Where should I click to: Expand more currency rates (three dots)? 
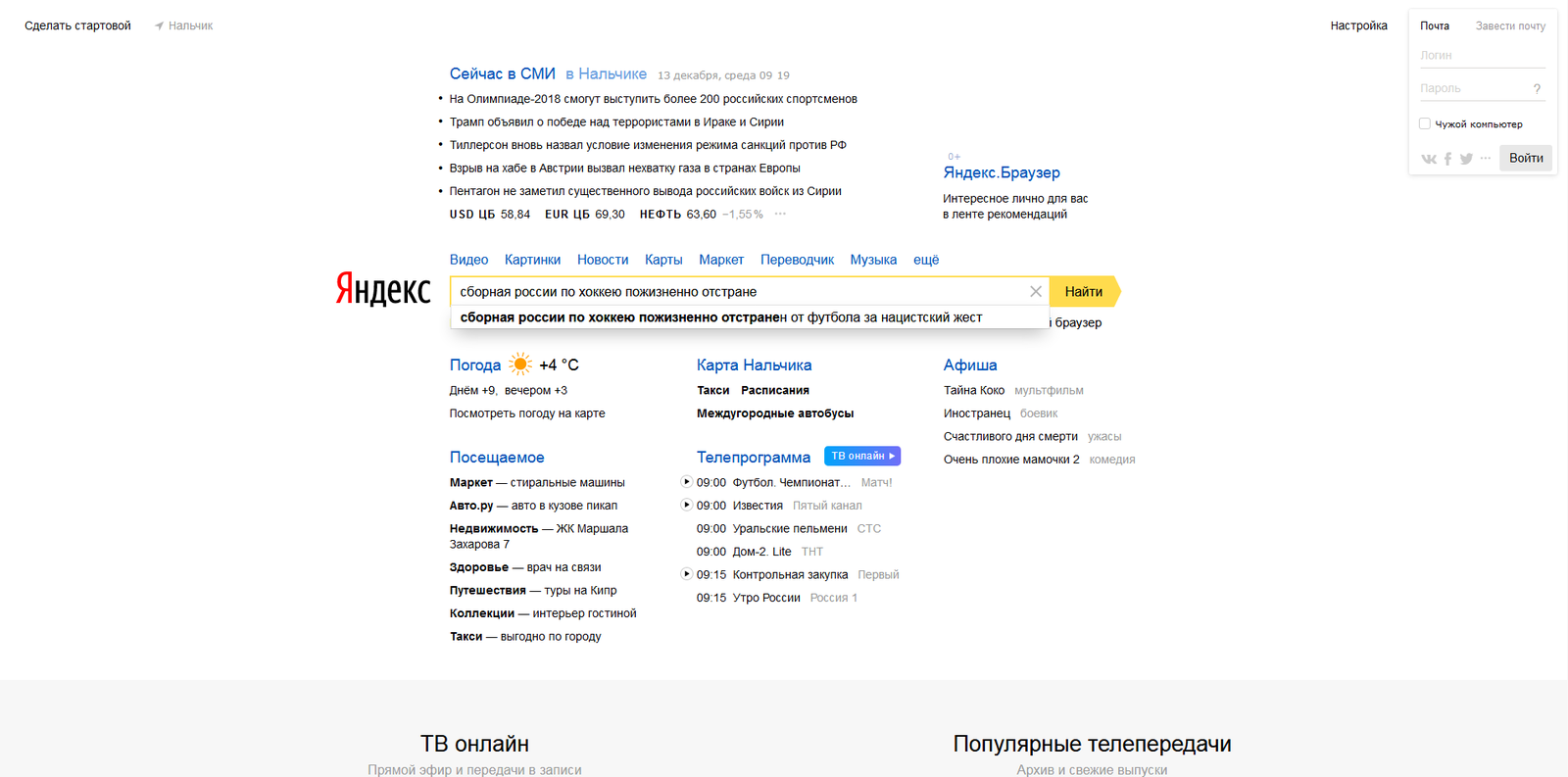pyautogui.click(x=780, y=214)
